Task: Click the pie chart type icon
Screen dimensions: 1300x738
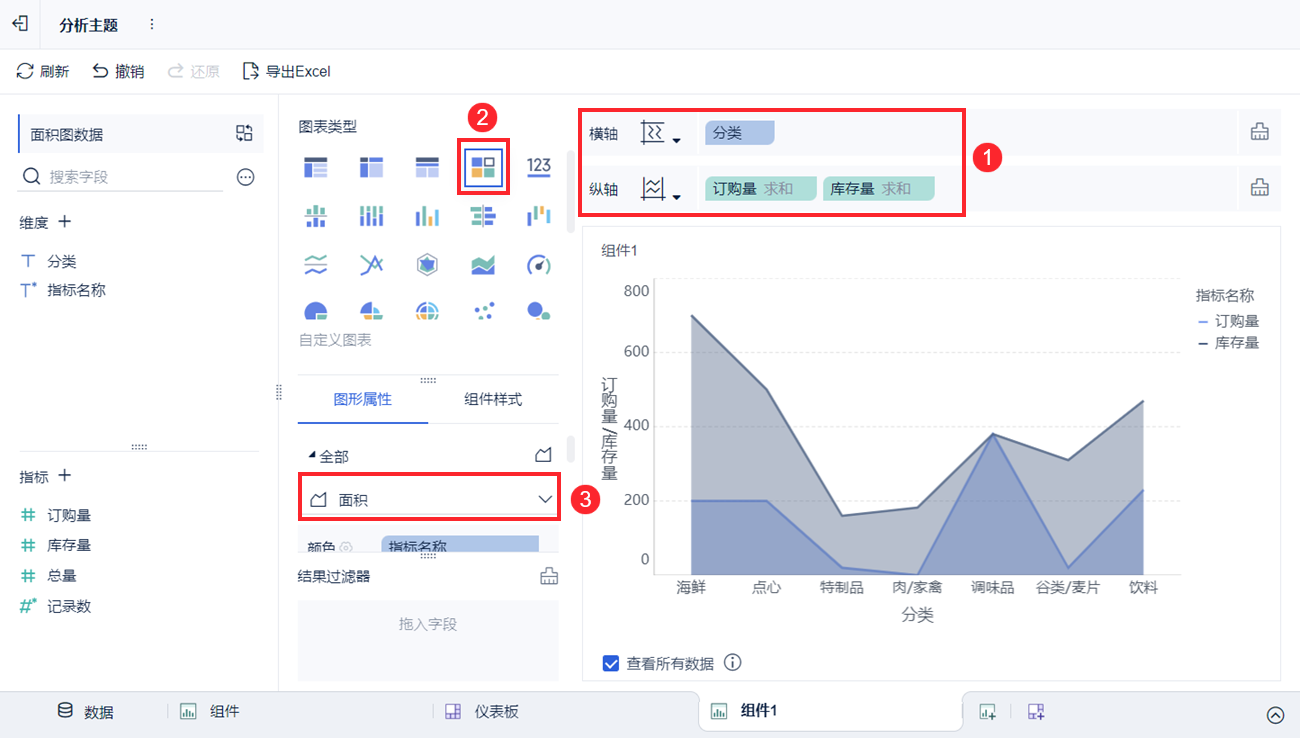Action: [316, 311]
